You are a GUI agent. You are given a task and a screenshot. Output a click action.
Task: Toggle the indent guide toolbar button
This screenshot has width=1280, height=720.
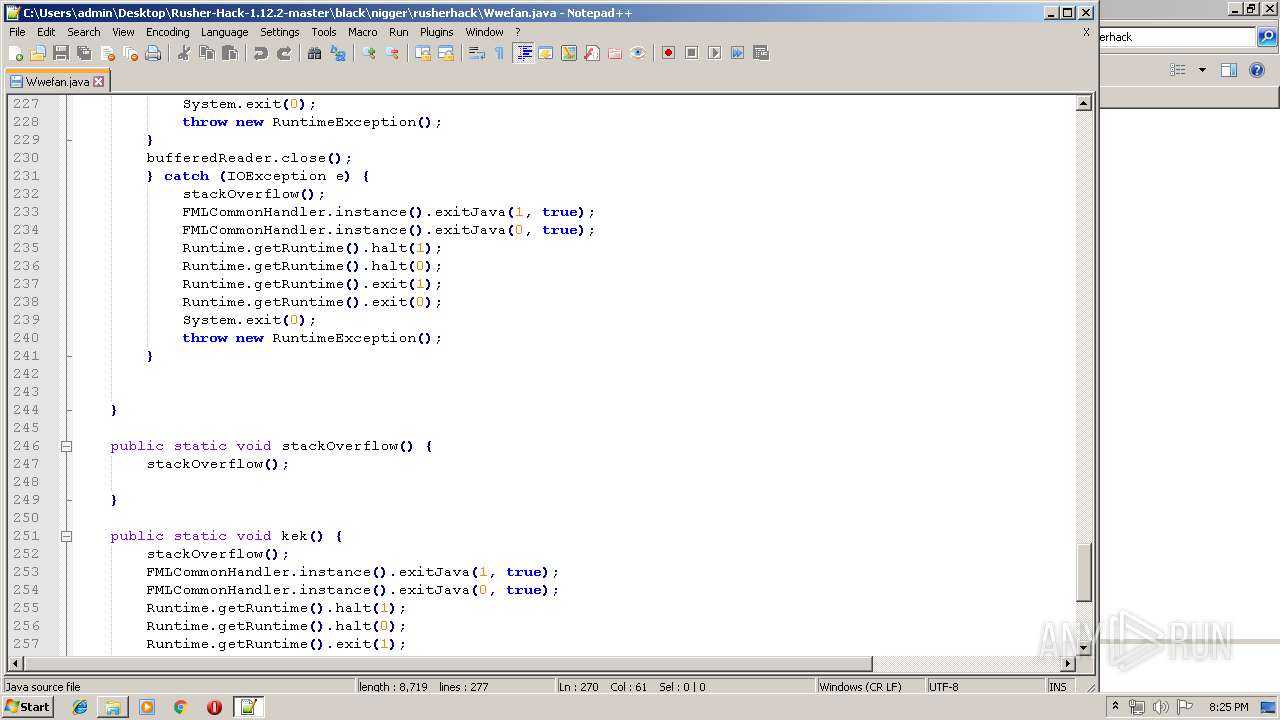click(523, 53)
